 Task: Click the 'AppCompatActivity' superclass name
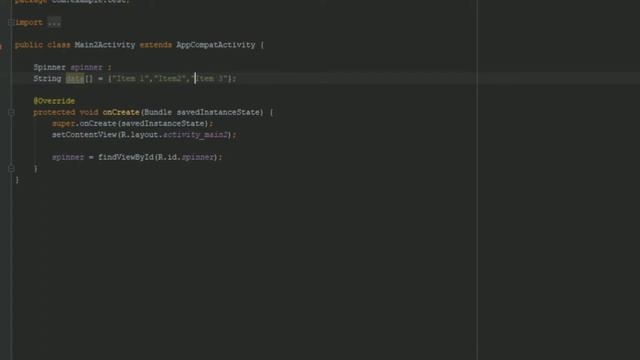216,45
